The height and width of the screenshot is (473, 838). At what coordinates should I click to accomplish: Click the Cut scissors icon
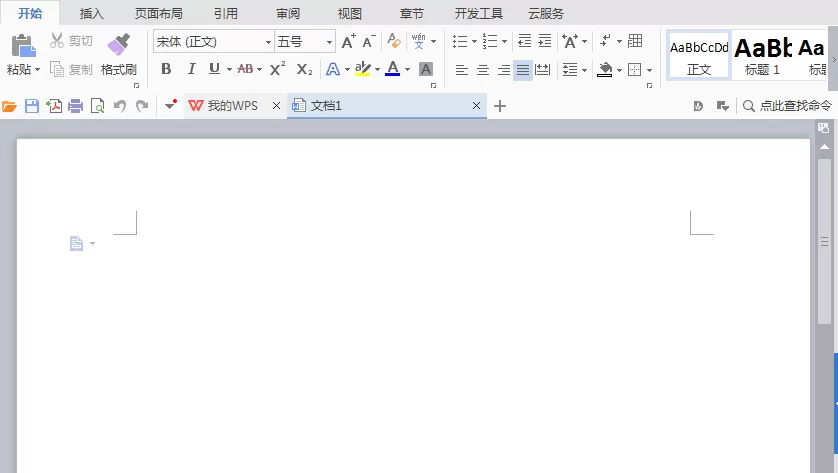click(57, 40)
